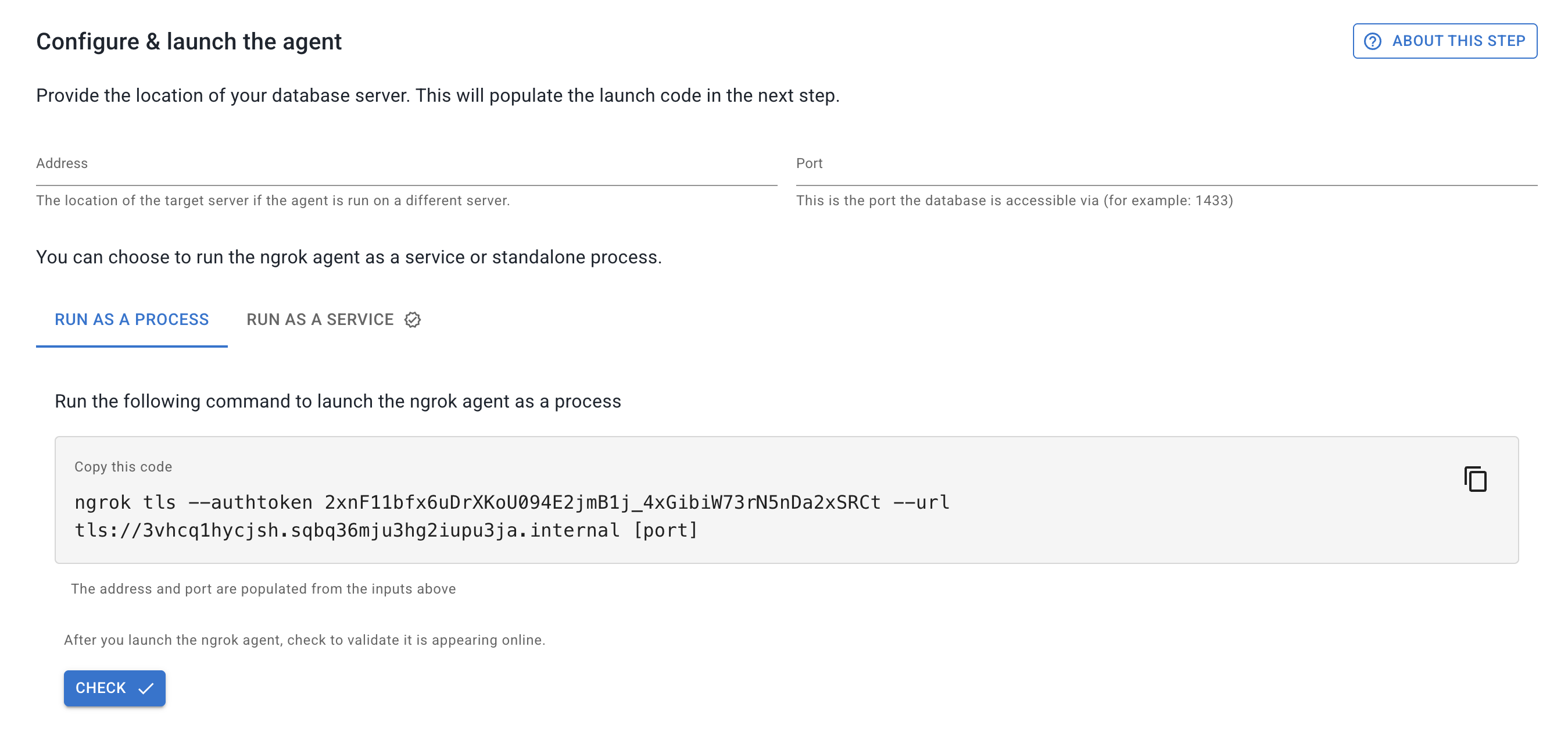The image size is (1568, 743).
Task: Click the "Configure & launch the agent" heading
Action: [x=189, y=41]
